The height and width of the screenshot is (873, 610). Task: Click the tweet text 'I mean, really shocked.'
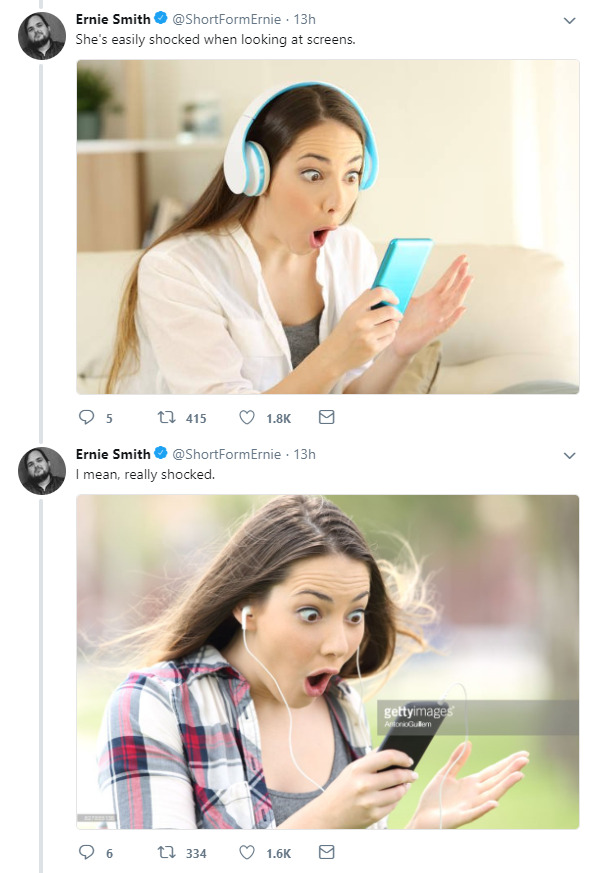tap(146, 474)
